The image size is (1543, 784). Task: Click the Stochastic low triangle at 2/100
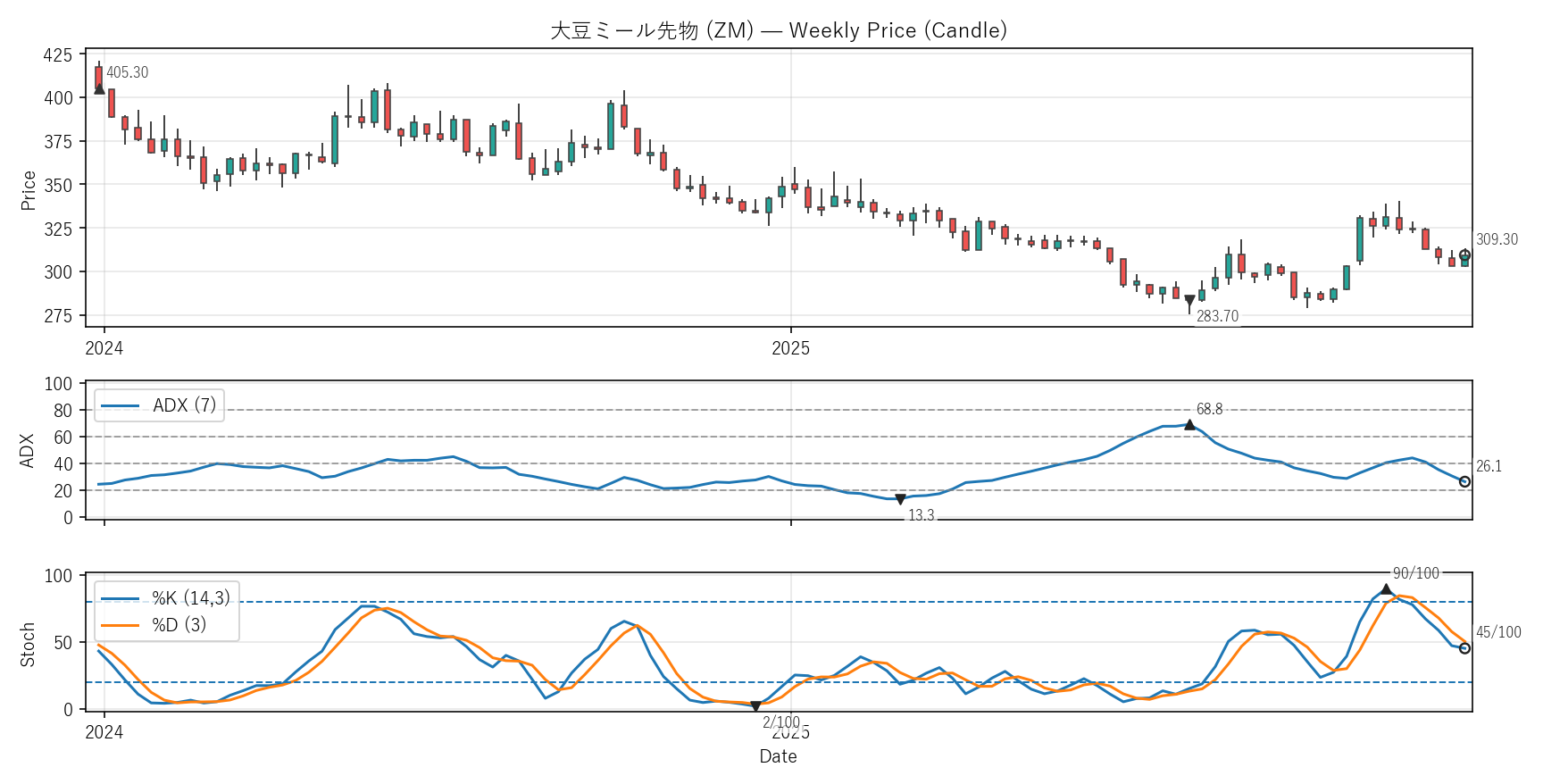pos(755,706)
